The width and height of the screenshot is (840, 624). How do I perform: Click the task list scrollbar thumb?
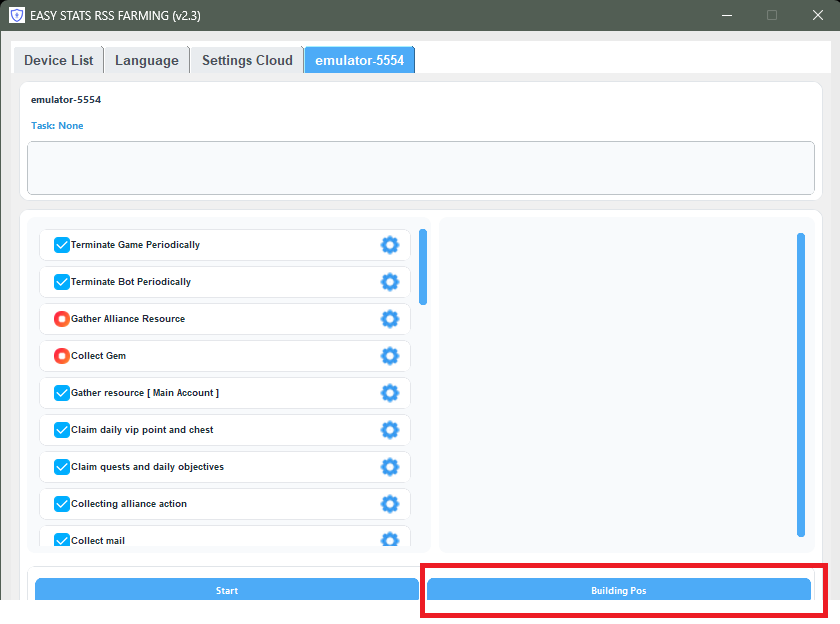[x=423, y=267]
